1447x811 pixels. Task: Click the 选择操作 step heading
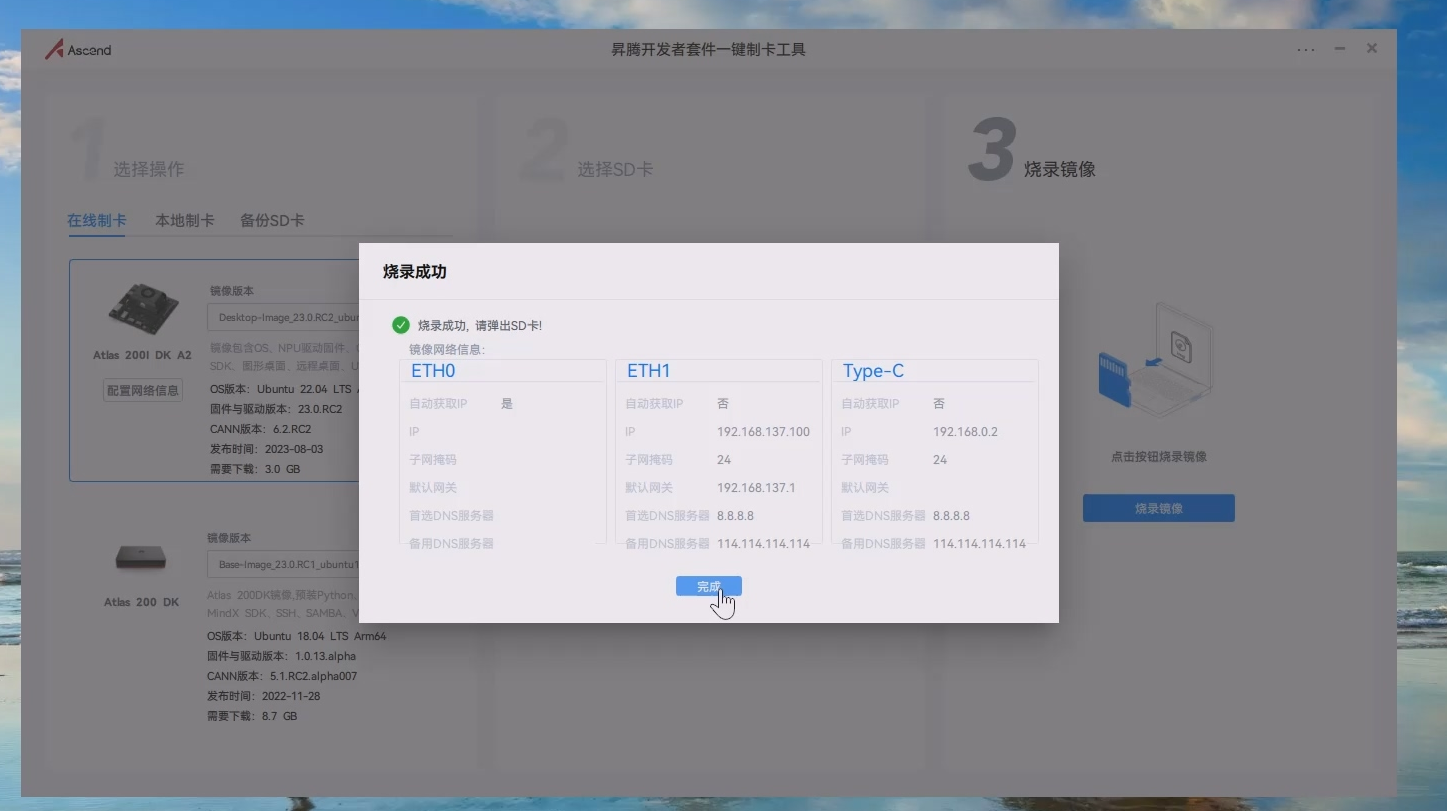click(148, 170)
